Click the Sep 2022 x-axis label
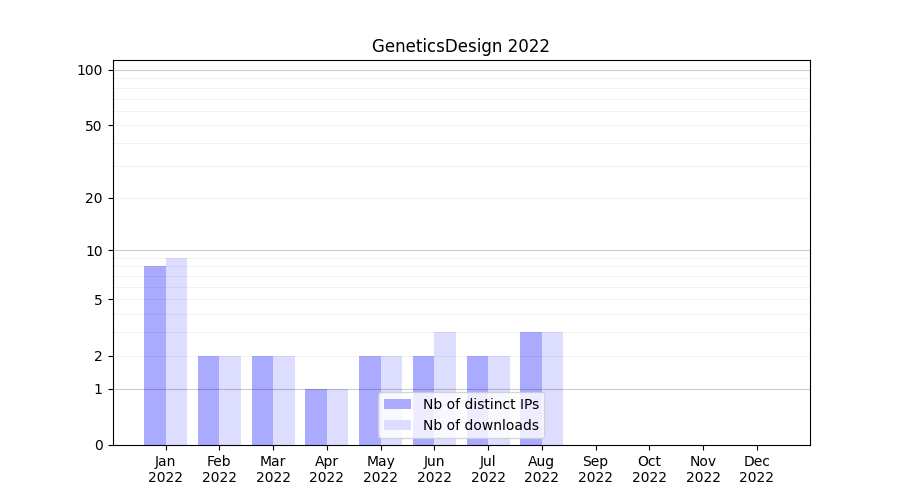This screenshot has height=500, width=900. tap(595, 469)
